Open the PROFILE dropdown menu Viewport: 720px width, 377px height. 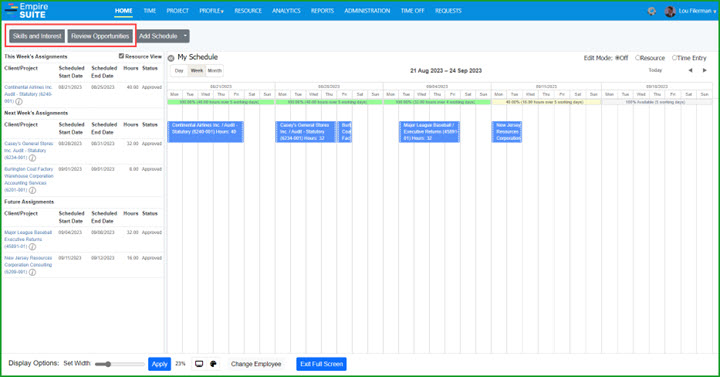pos(211,11)
